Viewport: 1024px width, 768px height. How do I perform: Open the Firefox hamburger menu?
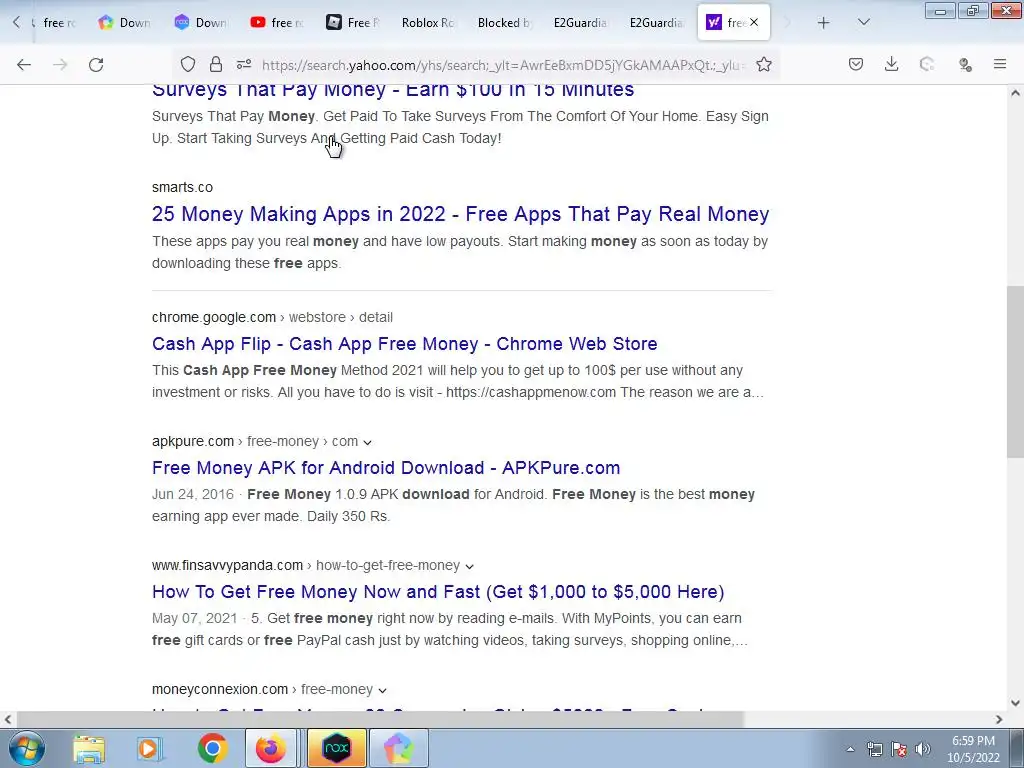1000,64
